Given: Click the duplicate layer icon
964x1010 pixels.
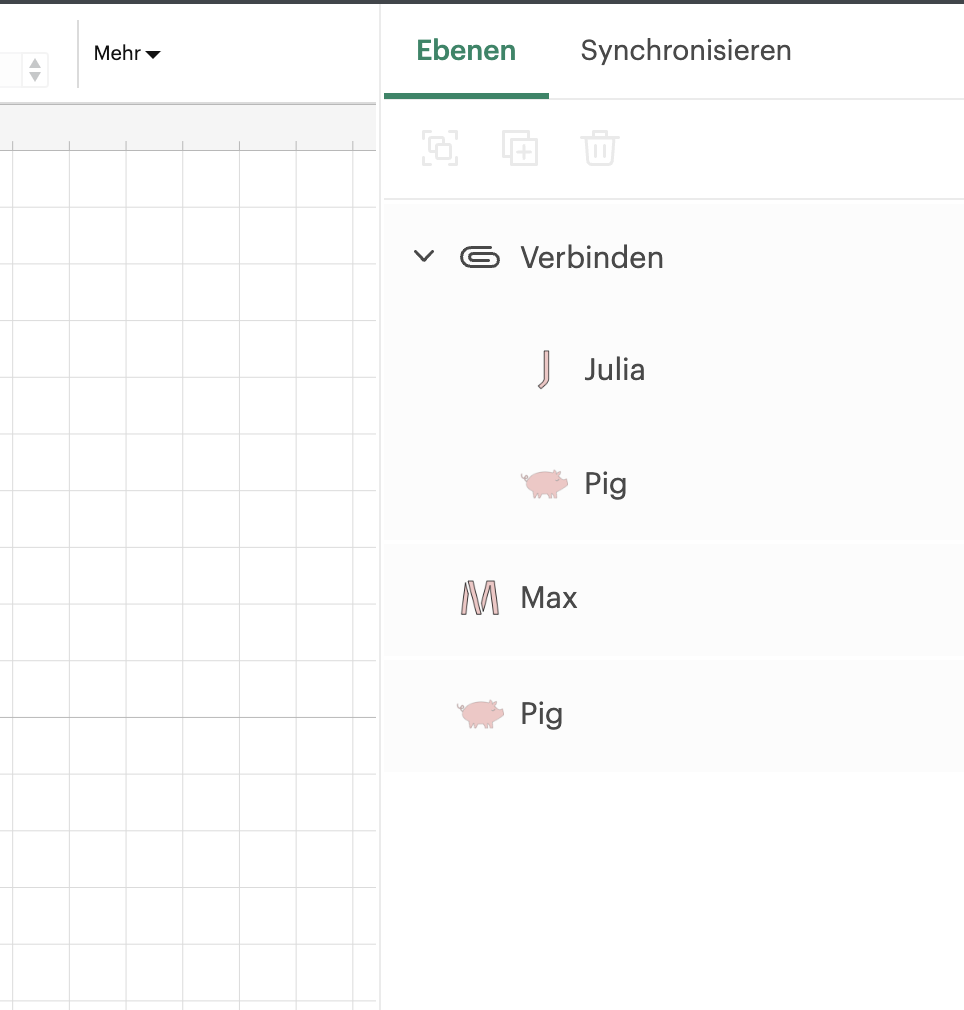Looking at the screenshot, I should 520,148.
